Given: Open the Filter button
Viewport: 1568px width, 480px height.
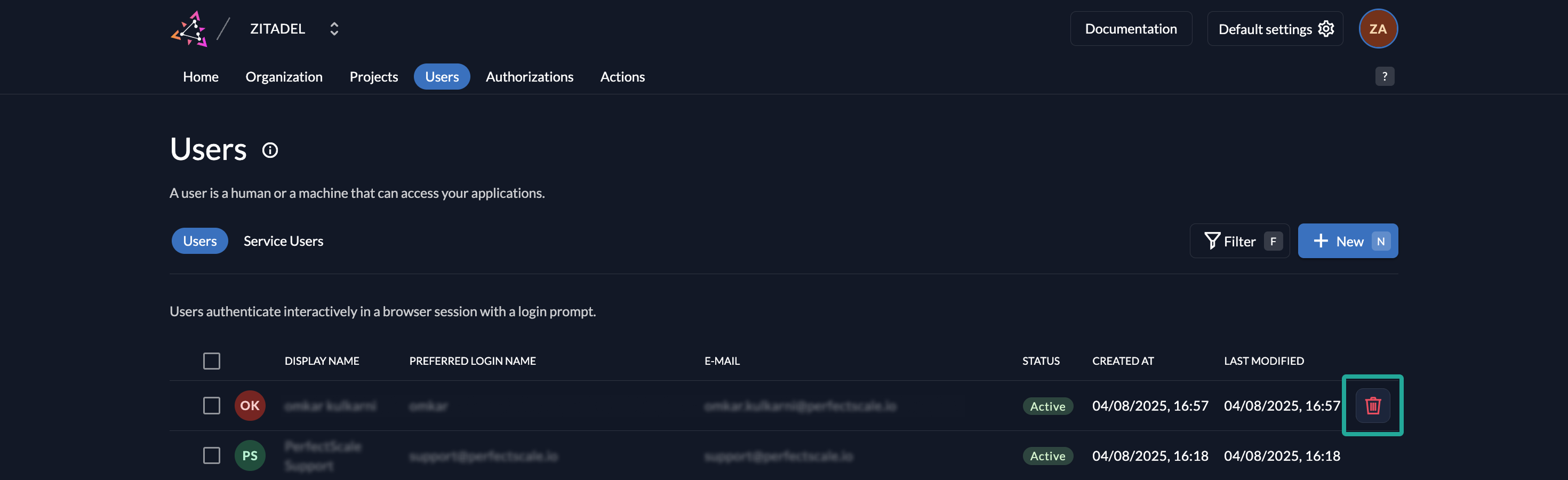Looking at the screenshot, I should (1239, 241).
